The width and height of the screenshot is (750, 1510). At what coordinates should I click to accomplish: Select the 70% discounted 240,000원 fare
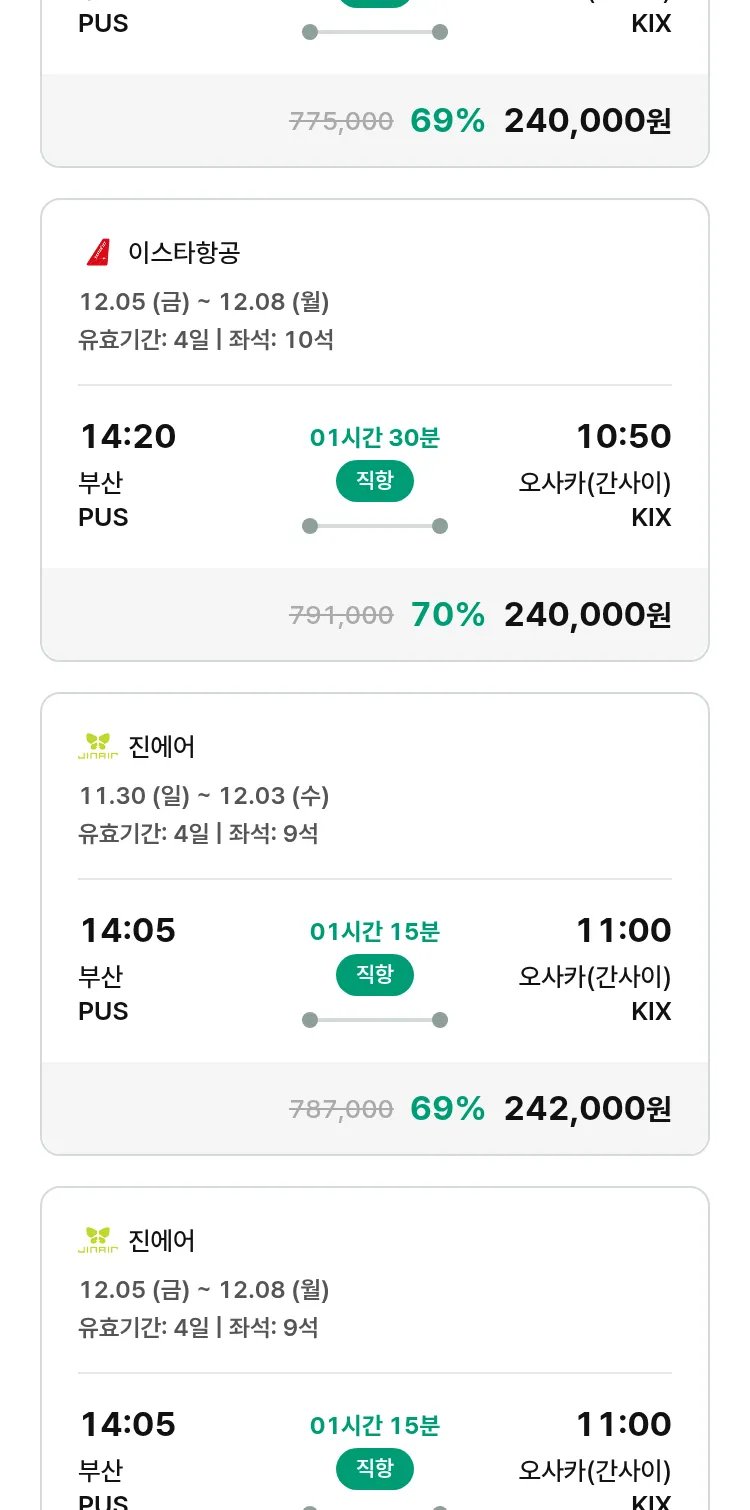click(x=587, y=614)
